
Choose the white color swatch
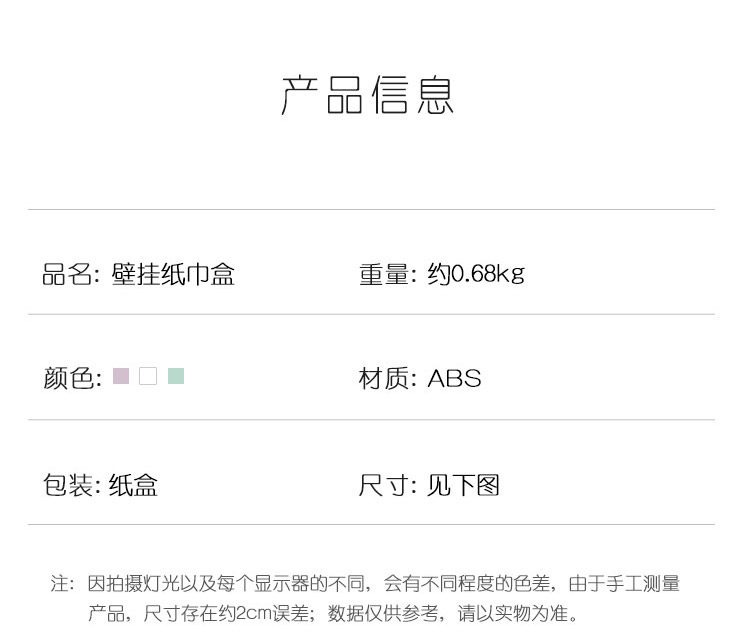tap(148, 376)
